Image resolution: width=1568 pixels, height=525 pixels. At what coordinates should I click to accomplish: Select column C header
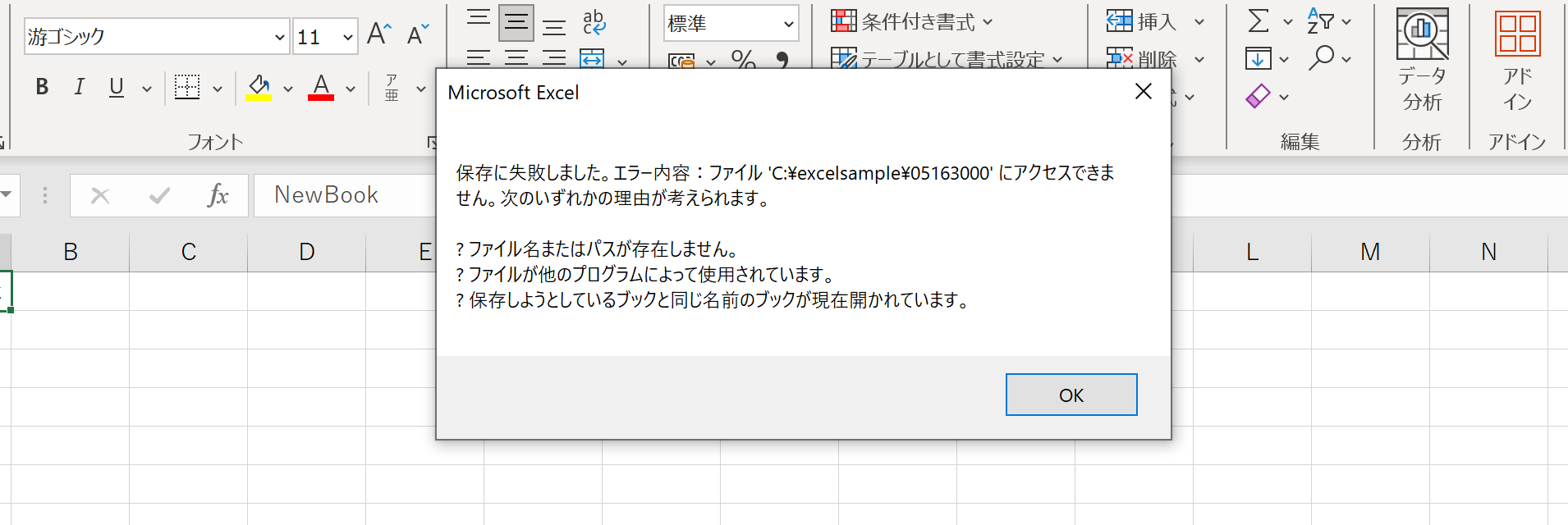189,252
